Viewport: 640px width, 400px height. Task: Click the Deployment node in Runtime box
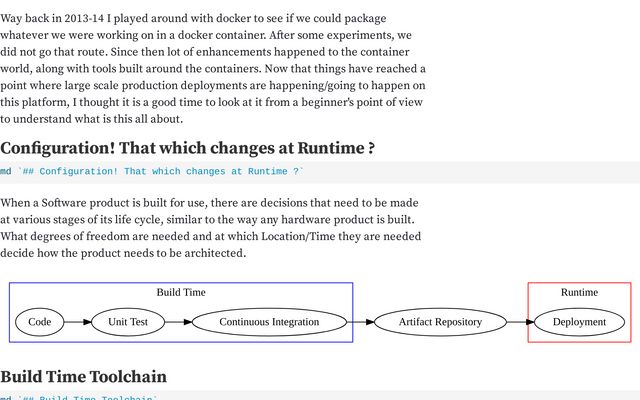[x=579, y=322]
